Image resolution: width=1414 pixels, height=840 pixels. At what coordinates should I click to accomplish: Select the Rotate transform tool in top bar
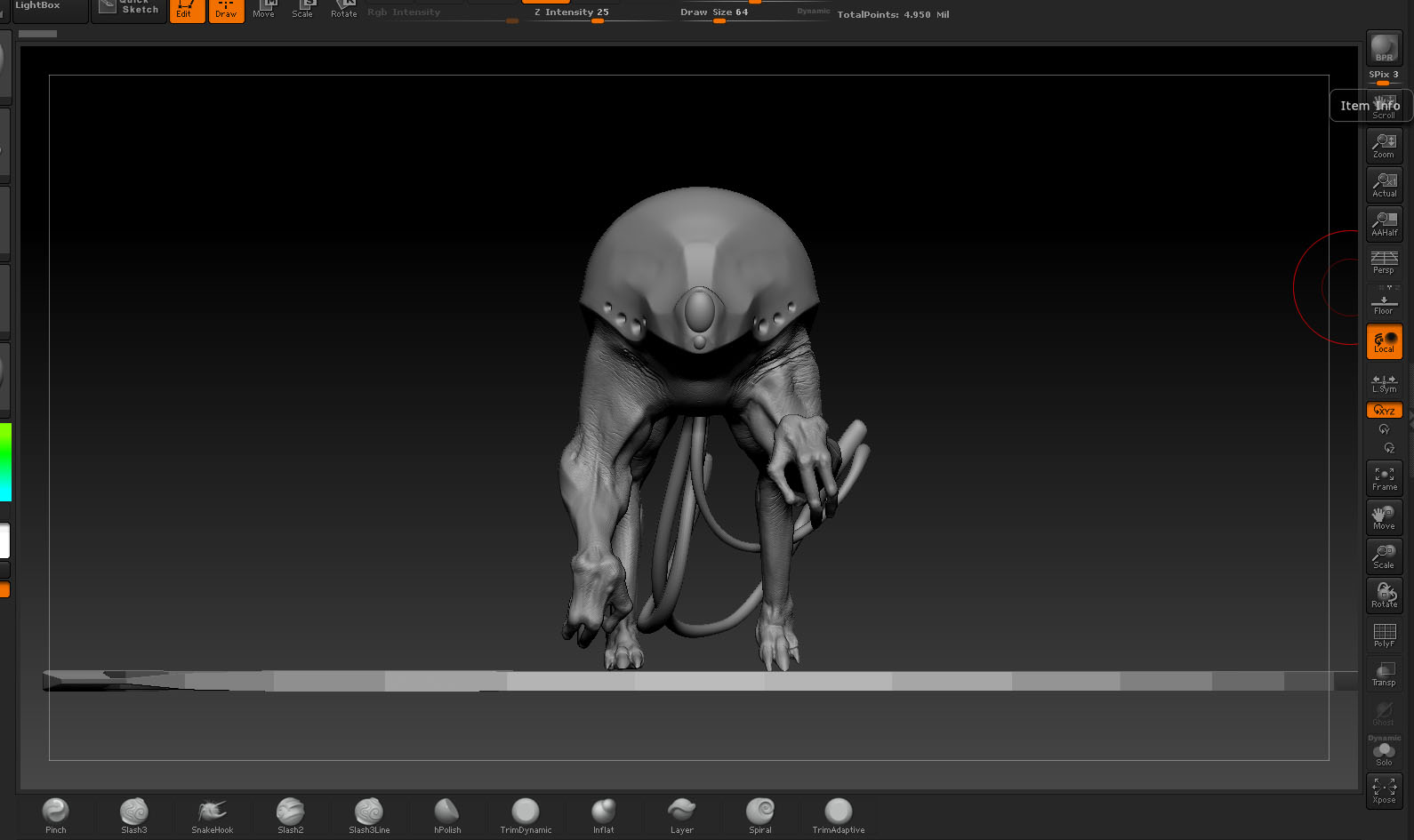click(343, 10)
